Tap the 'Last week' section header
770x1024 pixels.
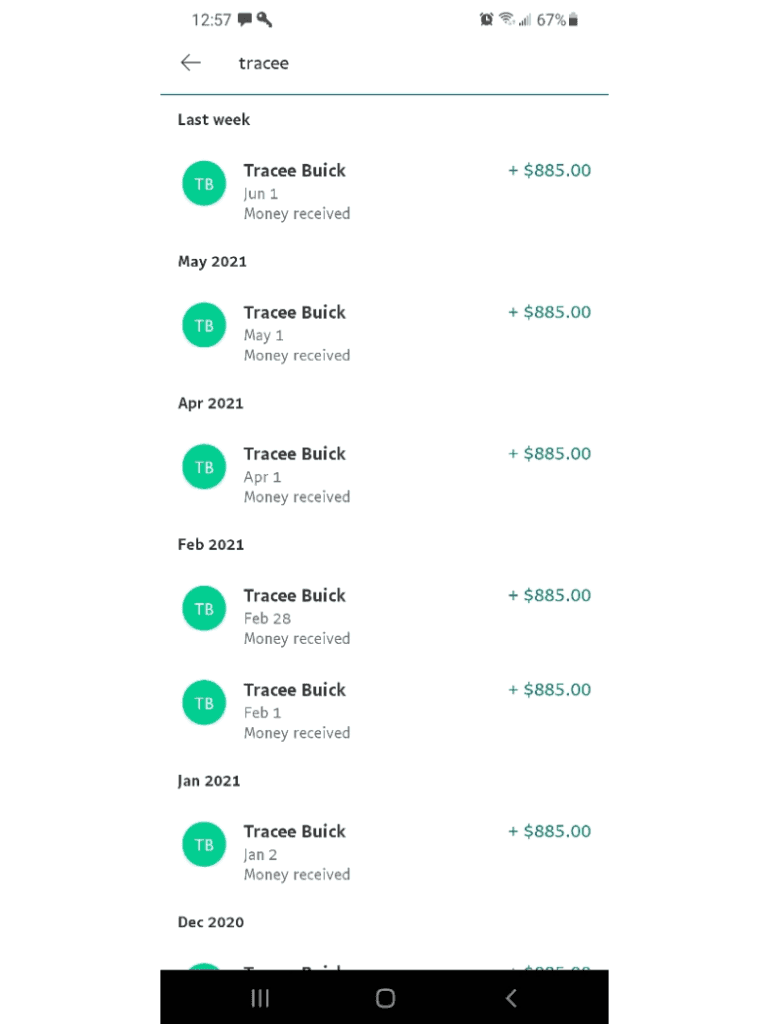click(214, 120)
